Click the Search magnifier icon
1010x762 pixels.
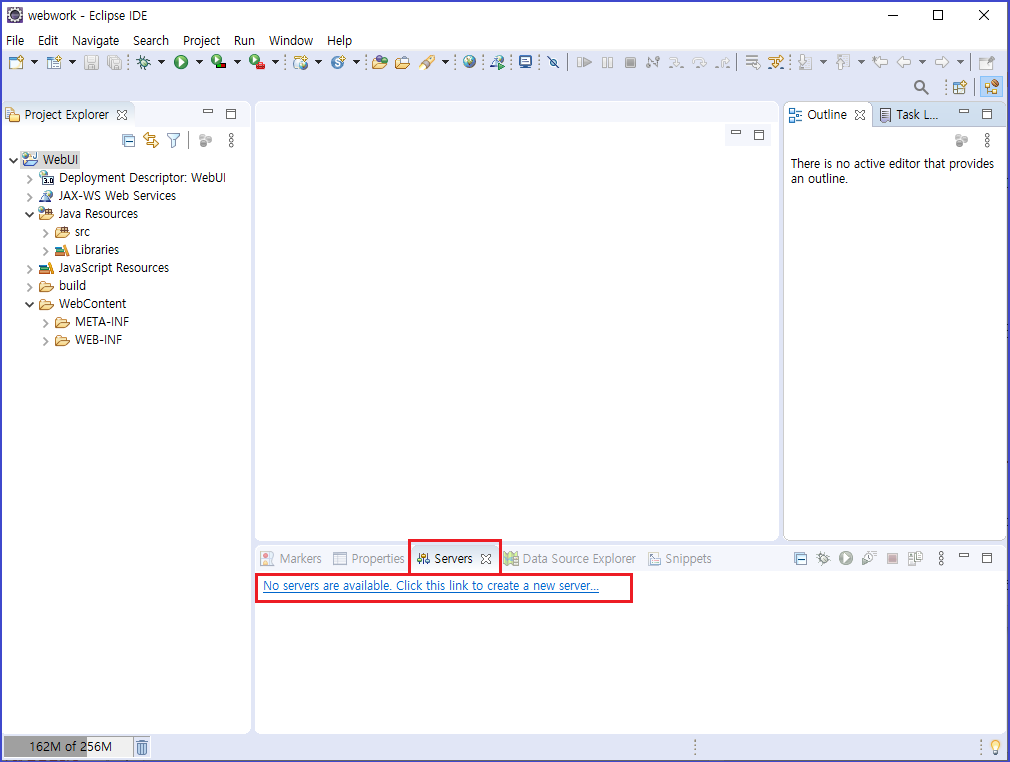(x=921, y=87)
